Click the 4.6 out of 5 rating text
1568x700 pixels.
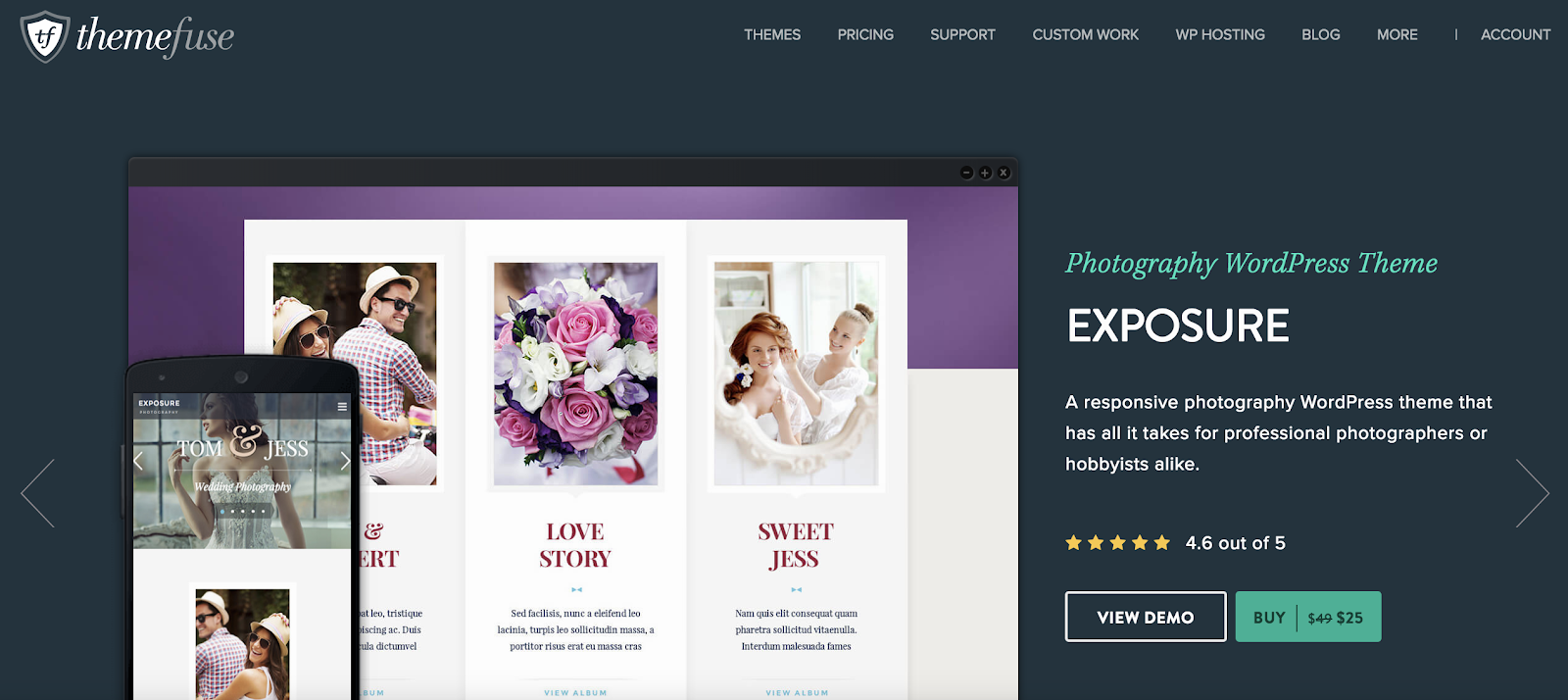[x=1235, y=543]
